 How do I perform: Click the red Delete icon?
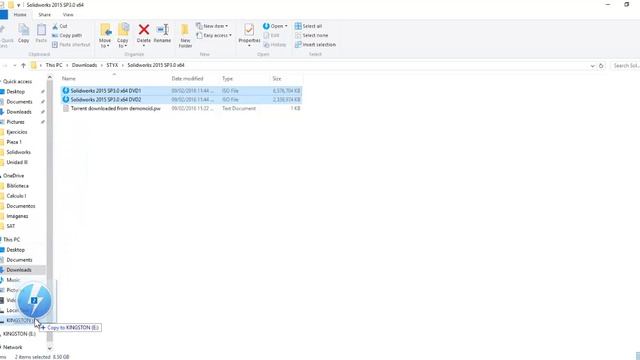click(x=144, y=30)
